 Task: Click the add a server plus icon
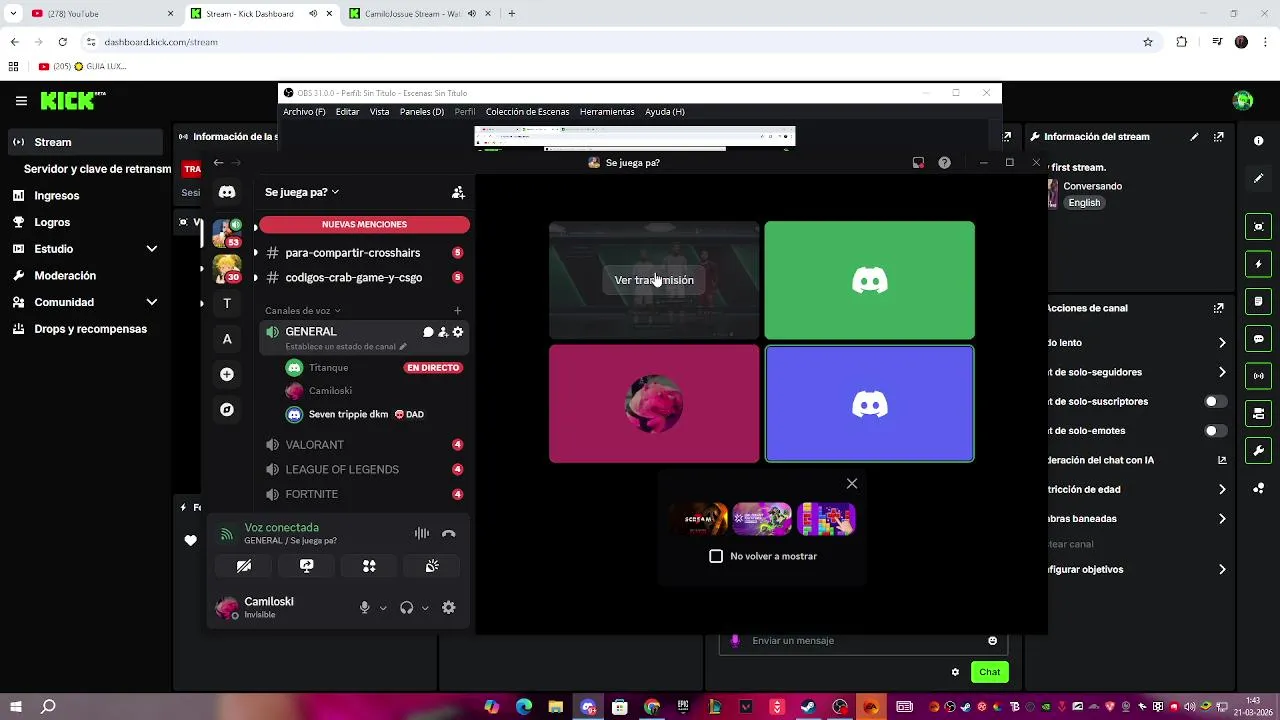pos(227,374)
